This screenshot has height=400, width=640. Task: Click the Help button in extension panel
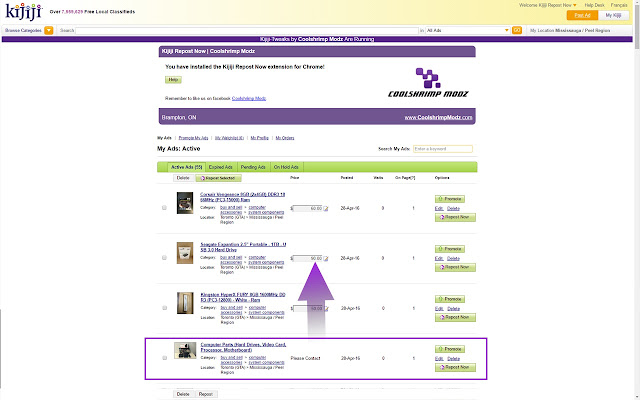click(x=173, y=80)
